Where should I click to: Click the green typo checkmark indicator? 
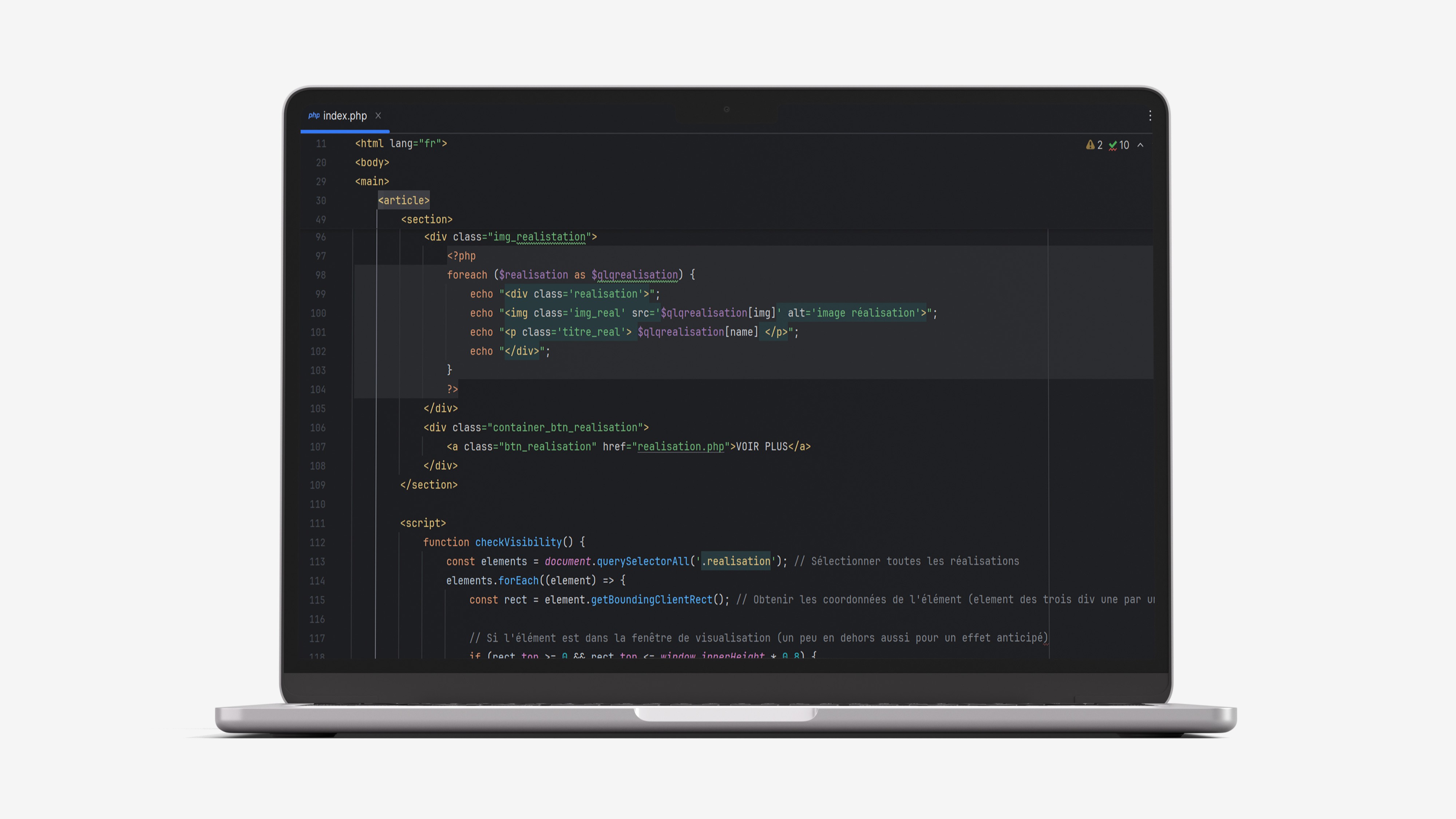(x=1112, y=145)
